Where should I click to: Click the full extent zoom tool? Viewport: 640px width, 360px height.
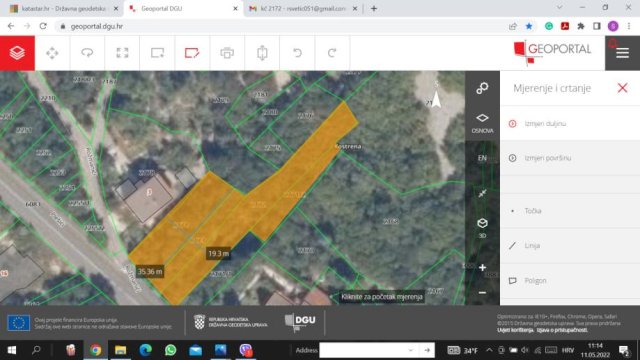122,53
